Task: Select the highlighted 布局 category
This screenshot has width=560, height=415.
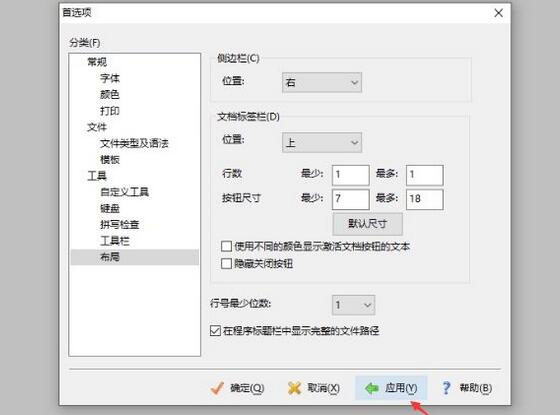Action: click(x=135, y=257)
